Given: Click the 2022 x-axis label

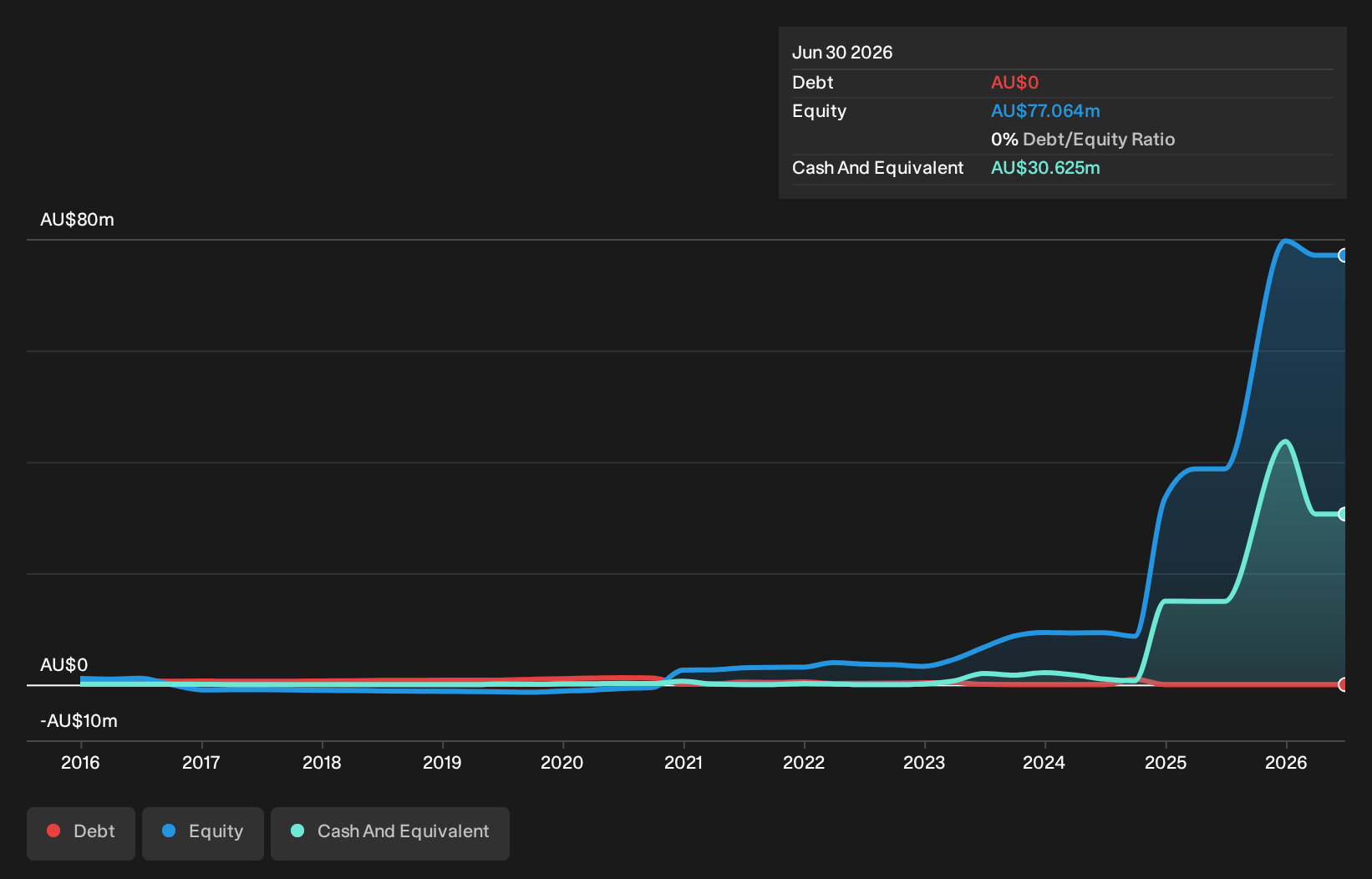Looking at the screenshot, I should pyautogui.click(x=804, y=762).
